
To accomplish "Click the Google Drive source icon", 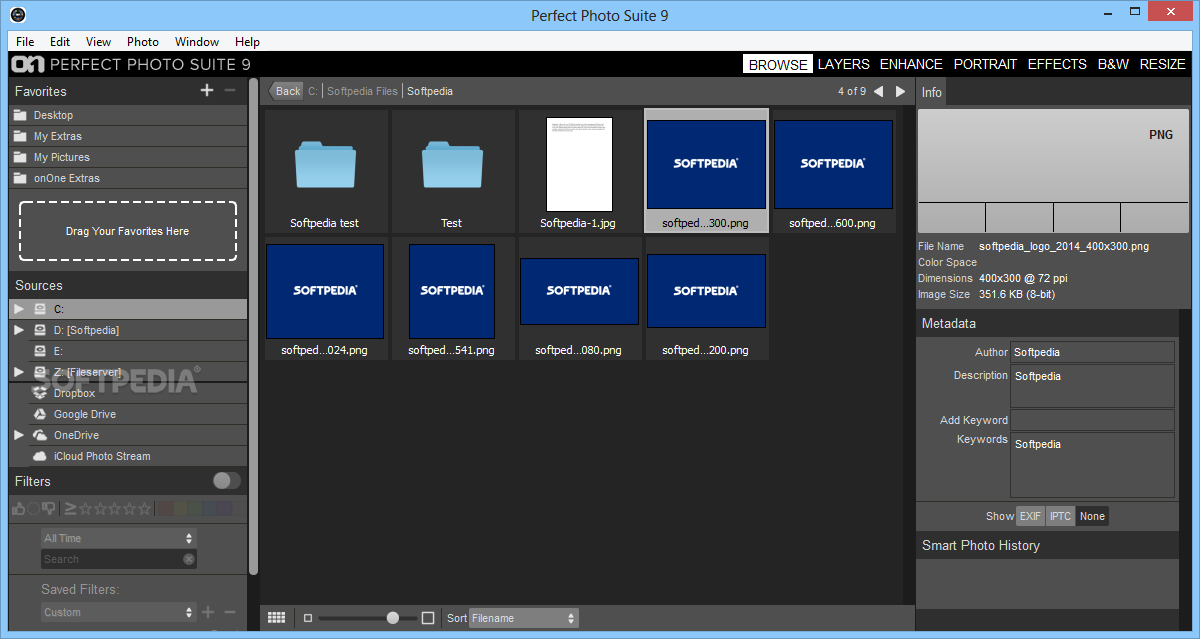I will pyautogui.click(x=40, y=414).
